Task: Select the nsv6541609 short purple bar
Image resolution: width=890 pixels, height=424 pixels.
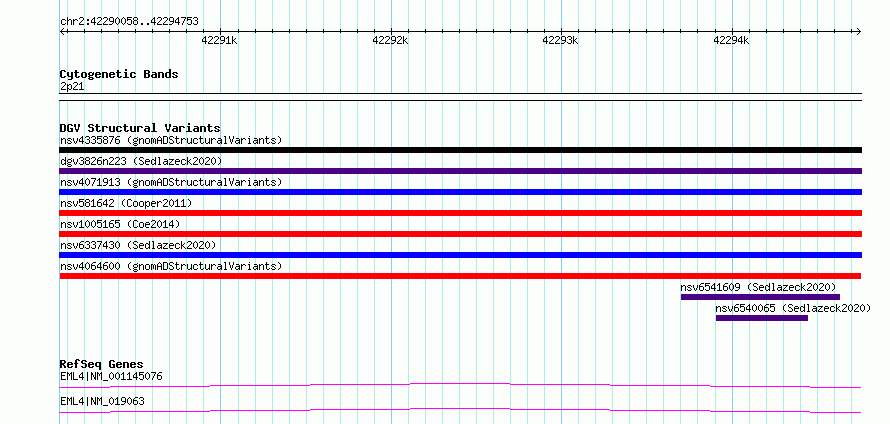Action: tap(760, 297)
